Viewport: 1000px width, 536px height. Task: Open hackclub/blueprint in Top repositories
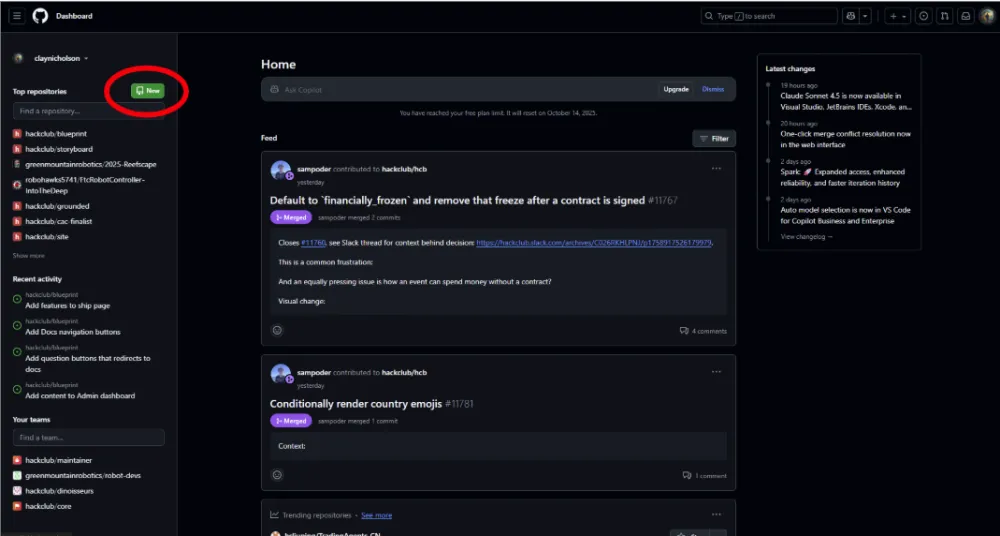(x=56, y=133)
